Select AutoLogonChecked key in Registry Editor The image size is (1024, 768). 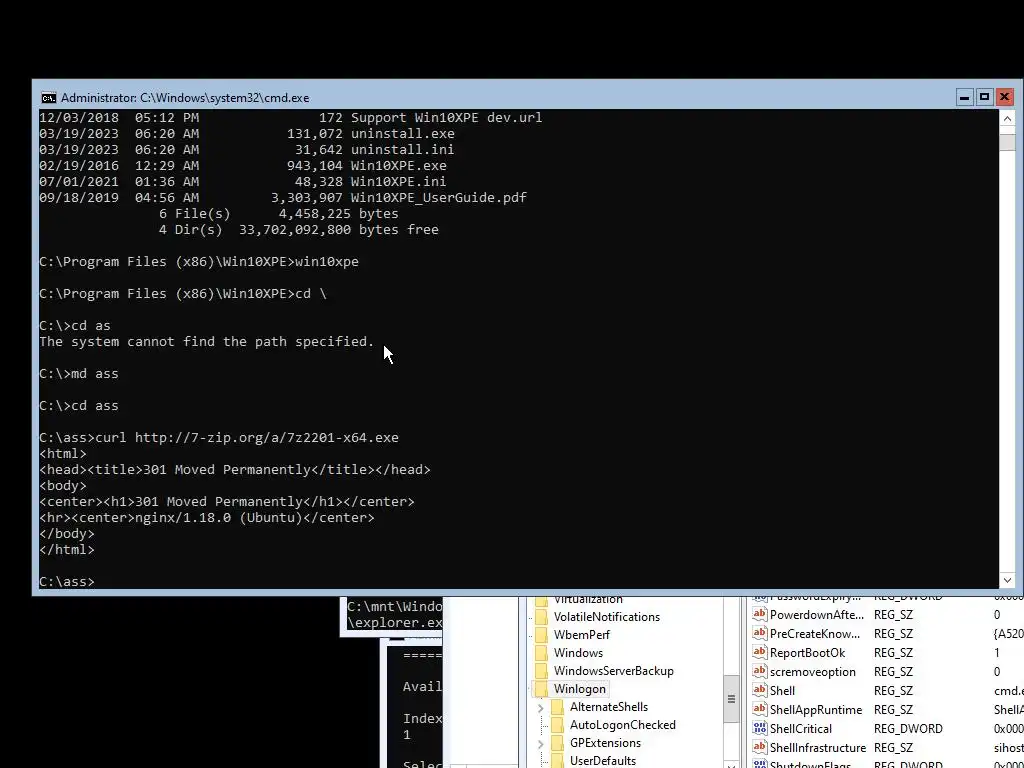click(x=622, y=725)
